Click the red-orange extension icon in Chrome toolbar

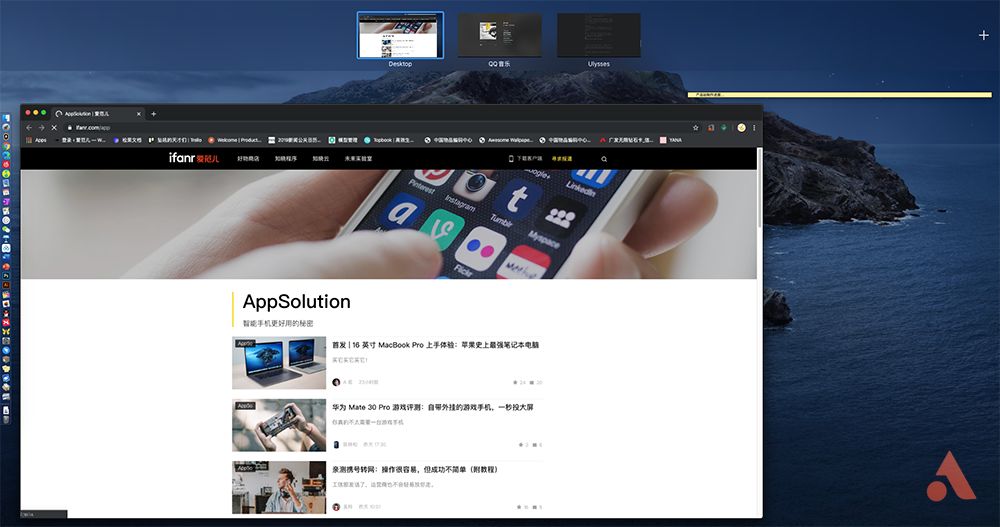710,128
